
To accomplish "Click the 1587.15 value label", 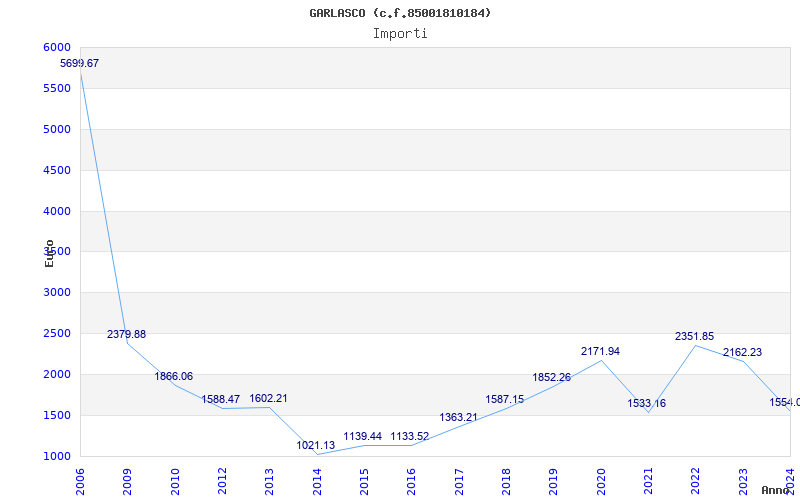I will tap(505, 399).
